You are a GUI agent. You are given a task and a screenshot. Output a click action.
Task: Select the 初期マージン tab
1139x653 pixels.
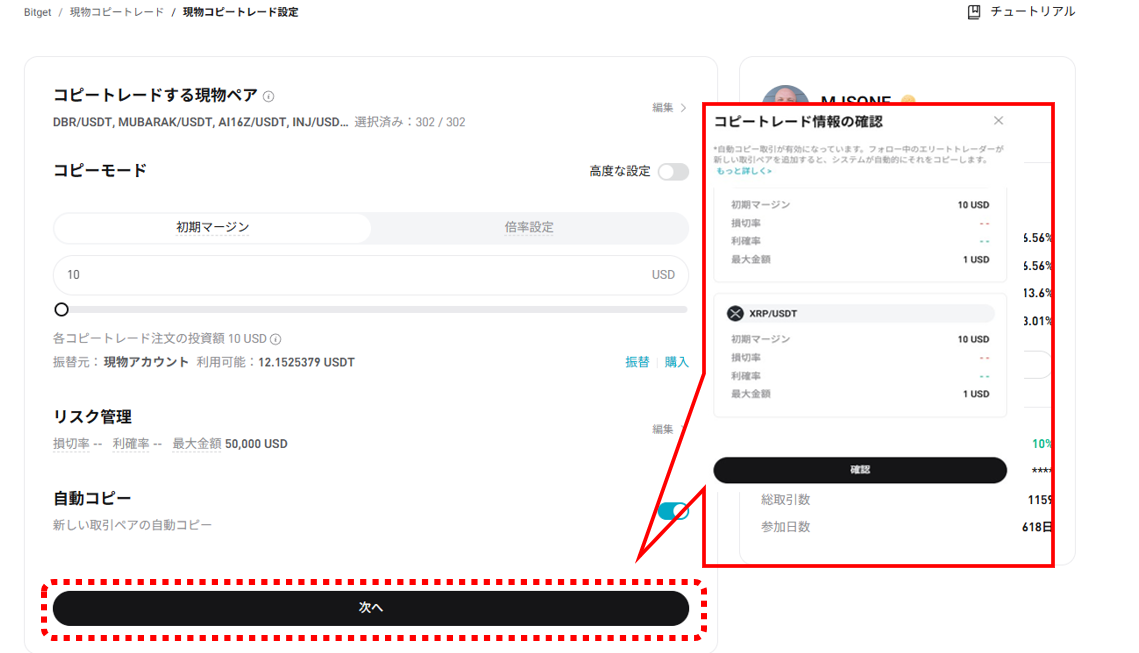click(x=212, y=228)
